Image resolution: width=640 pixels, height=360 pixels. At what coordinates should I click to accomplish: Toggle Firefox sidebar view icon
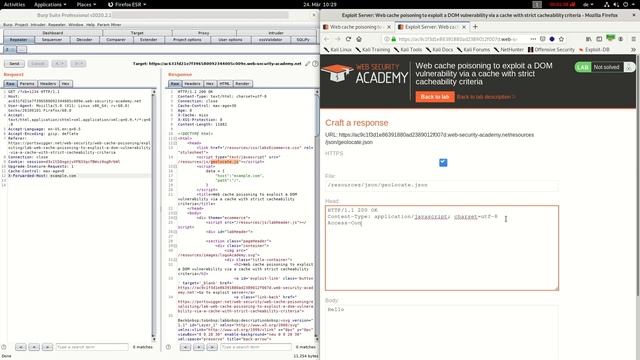tap(599, 39)
